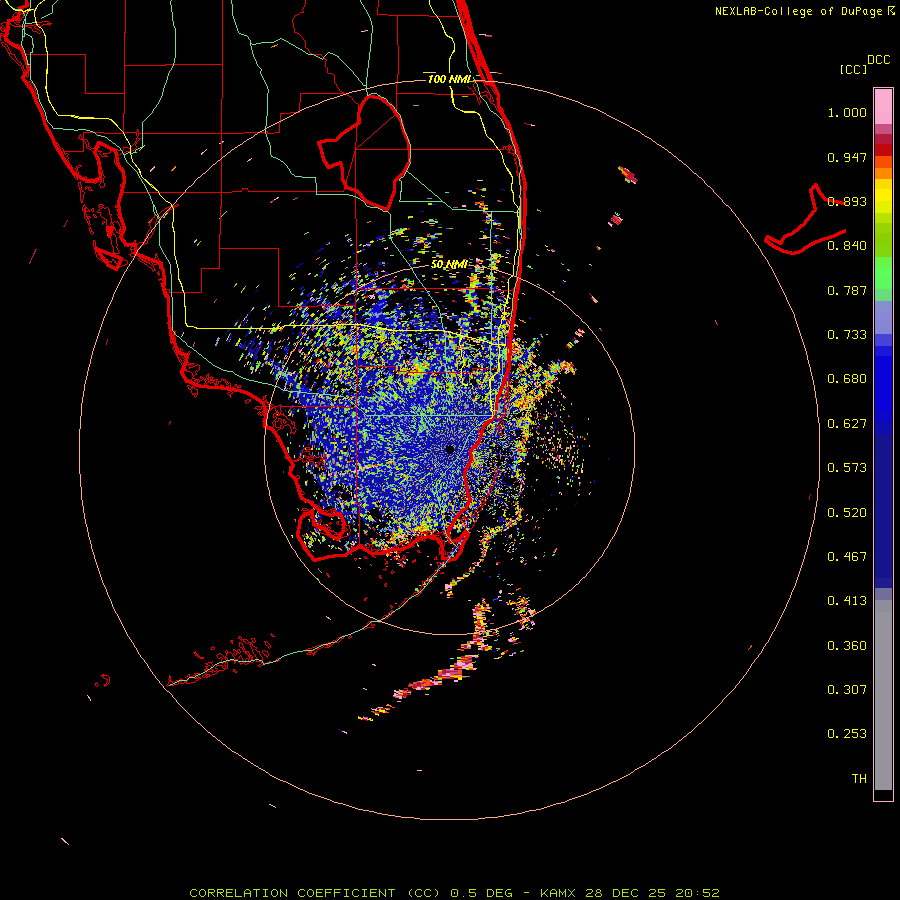Click the KAMX station identifier in the caption

pyautogui.click(x=557, y=893)
